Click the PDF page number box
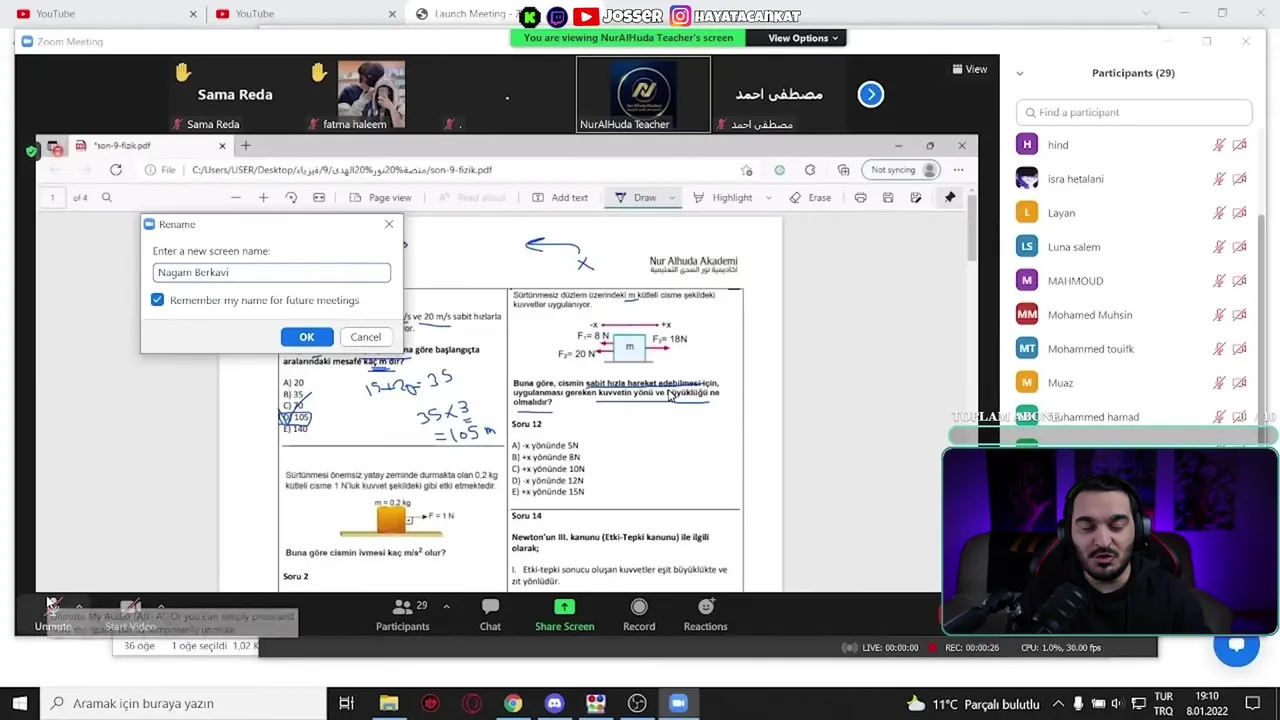 tap(53, 198)
